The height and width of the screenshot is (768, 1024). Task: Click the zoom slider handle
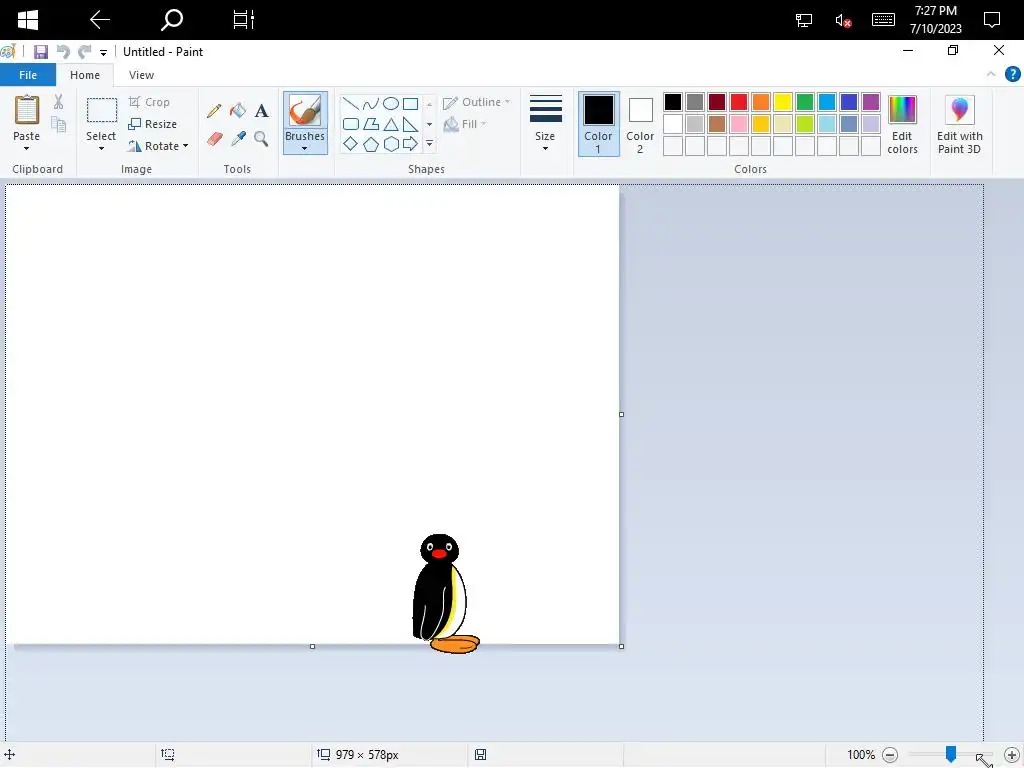click(951, 754)
